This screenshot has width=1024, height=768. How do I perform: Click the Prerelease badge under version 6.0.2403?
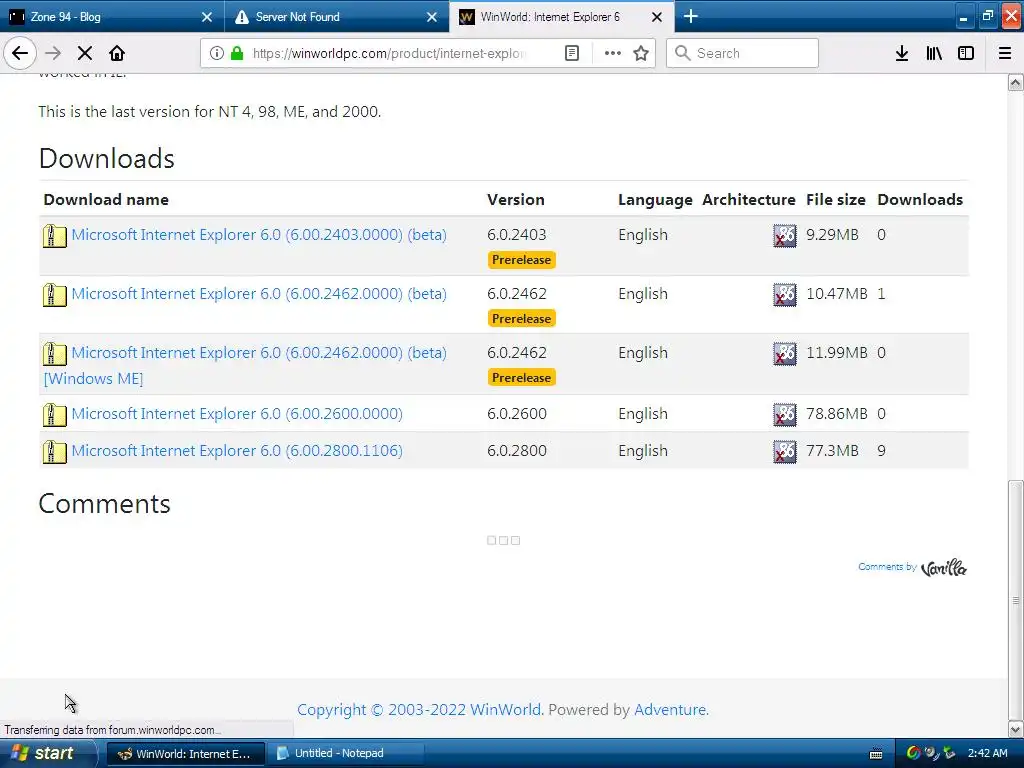click(x=521, y=260)
